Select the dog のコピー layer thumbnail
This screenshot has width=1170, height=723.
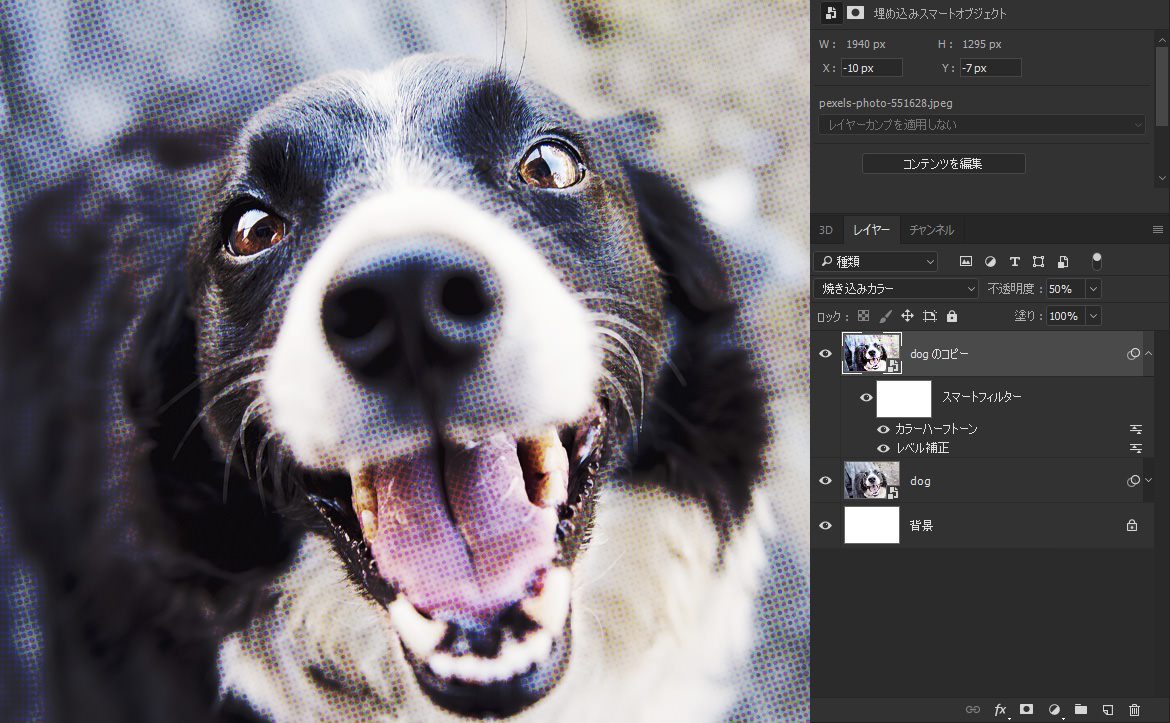coord(872,353)
